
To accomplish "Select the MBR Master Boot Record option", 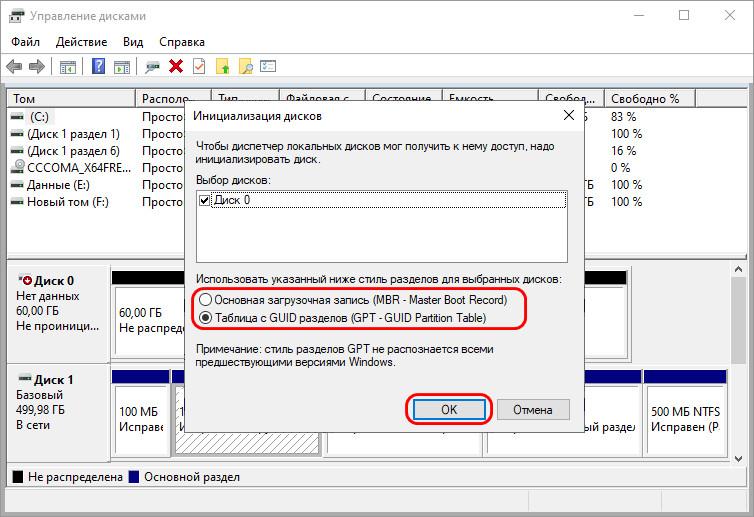I will (353, 300).
